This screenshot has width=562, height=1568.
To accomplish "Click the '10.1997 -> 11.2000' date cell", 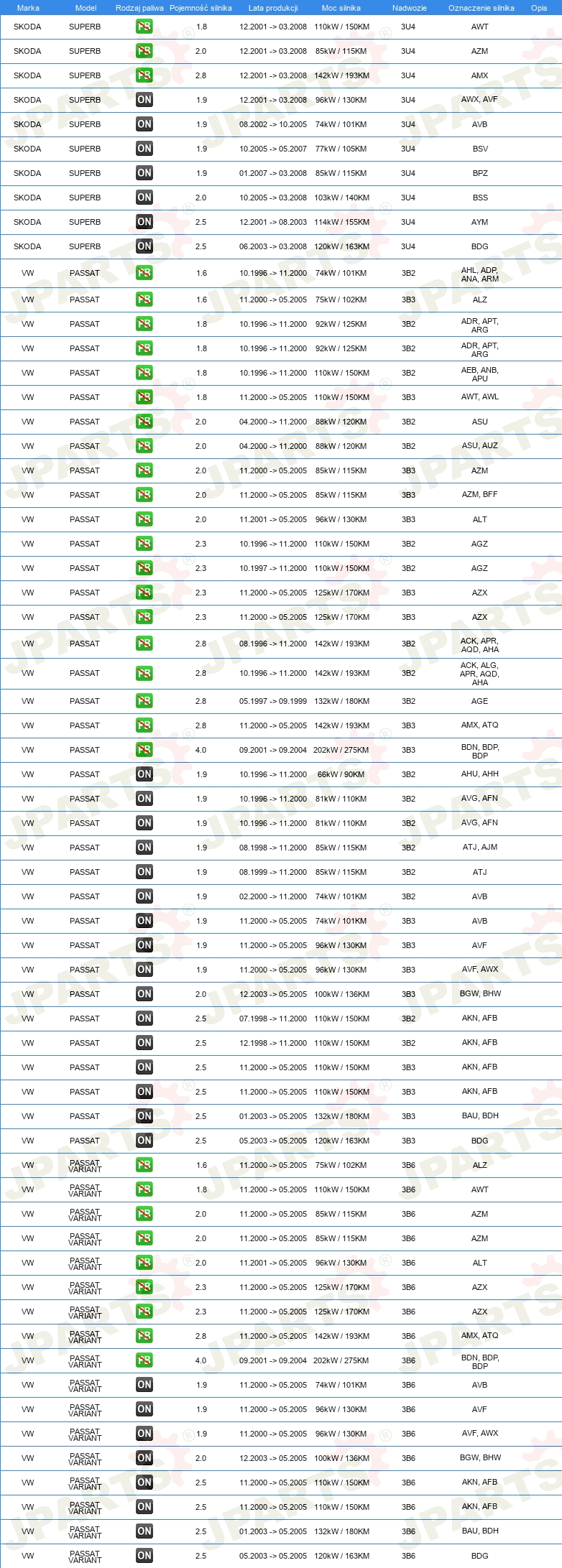I will click(273, 568).
